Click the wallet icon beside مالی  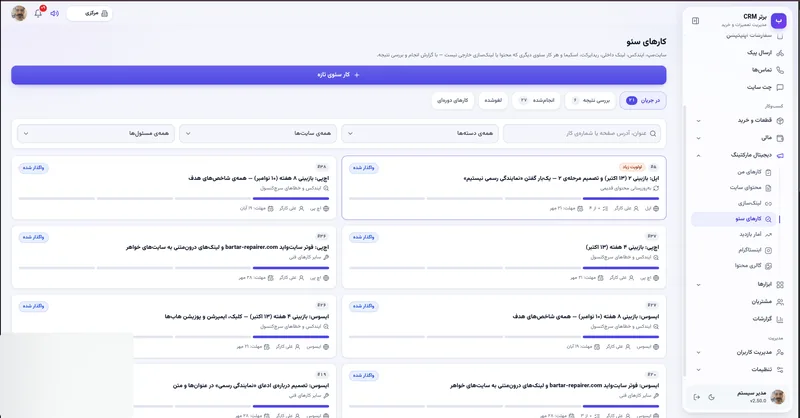point(780,138)
